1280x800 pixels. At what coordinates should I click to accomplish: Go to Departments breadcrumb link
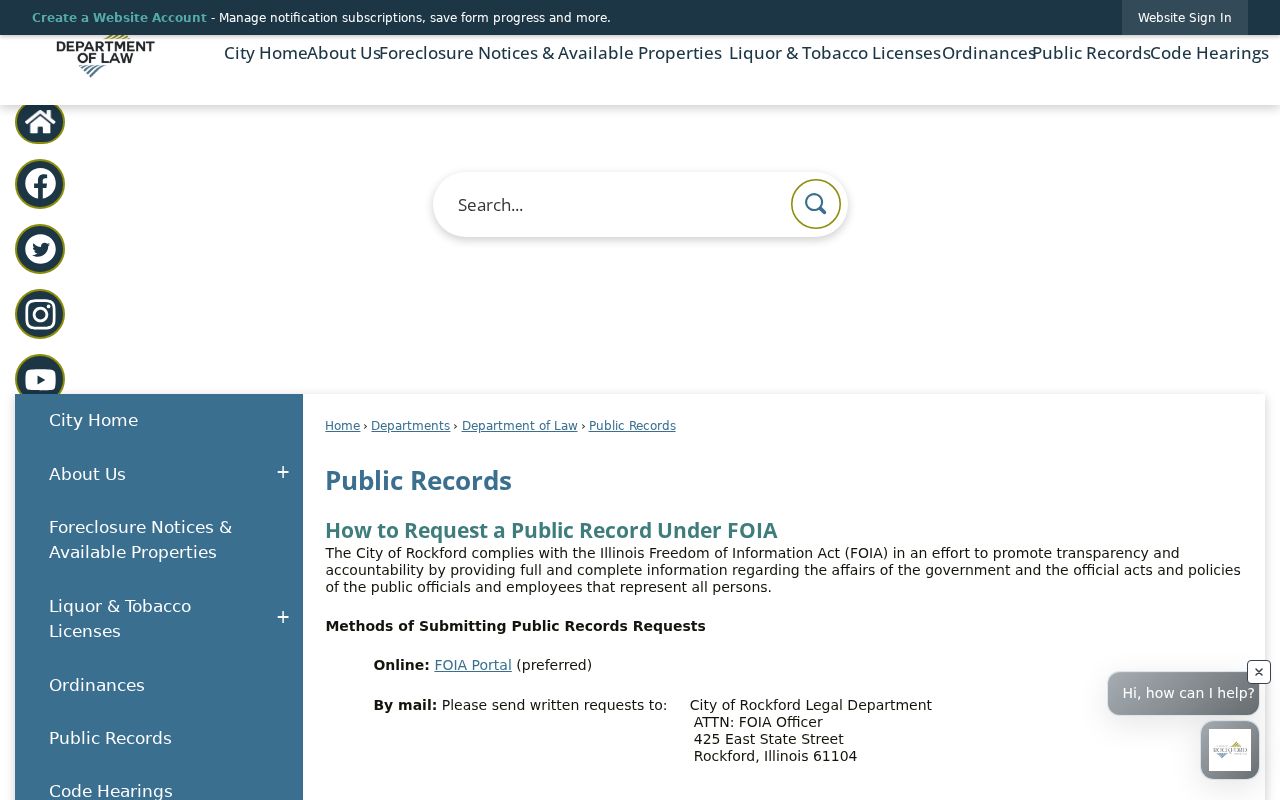click(410, 426)
